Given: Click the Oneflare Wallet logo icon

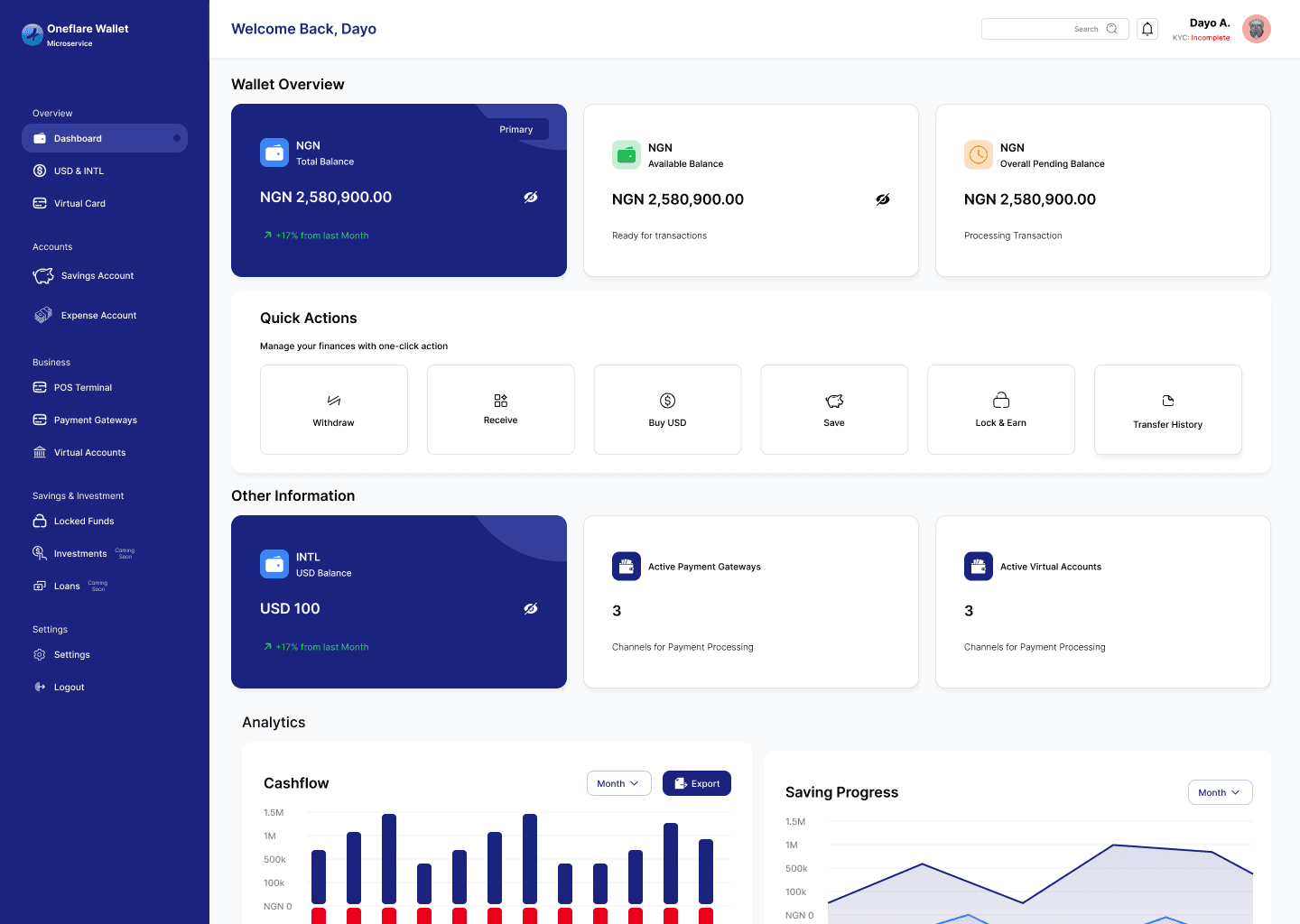Looking at the screenshot, I should (x=32, y=34).
